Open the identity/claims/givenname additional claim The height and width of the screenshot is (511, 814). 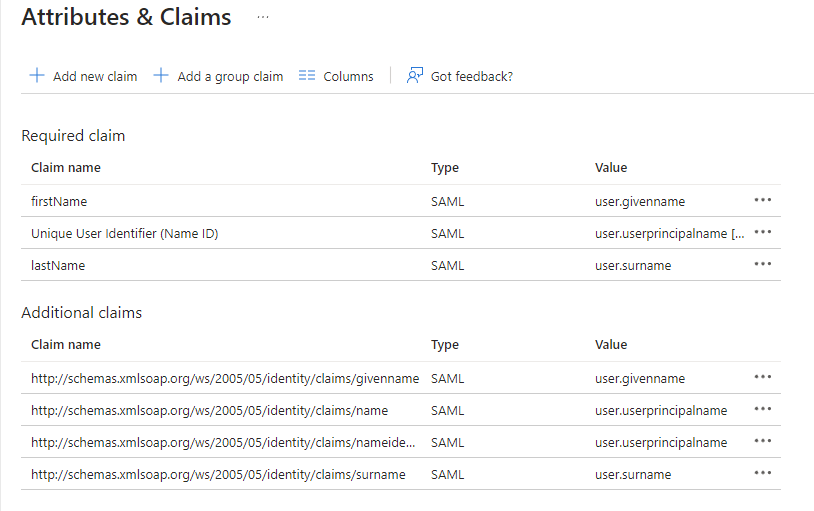(x=224, y=378)
